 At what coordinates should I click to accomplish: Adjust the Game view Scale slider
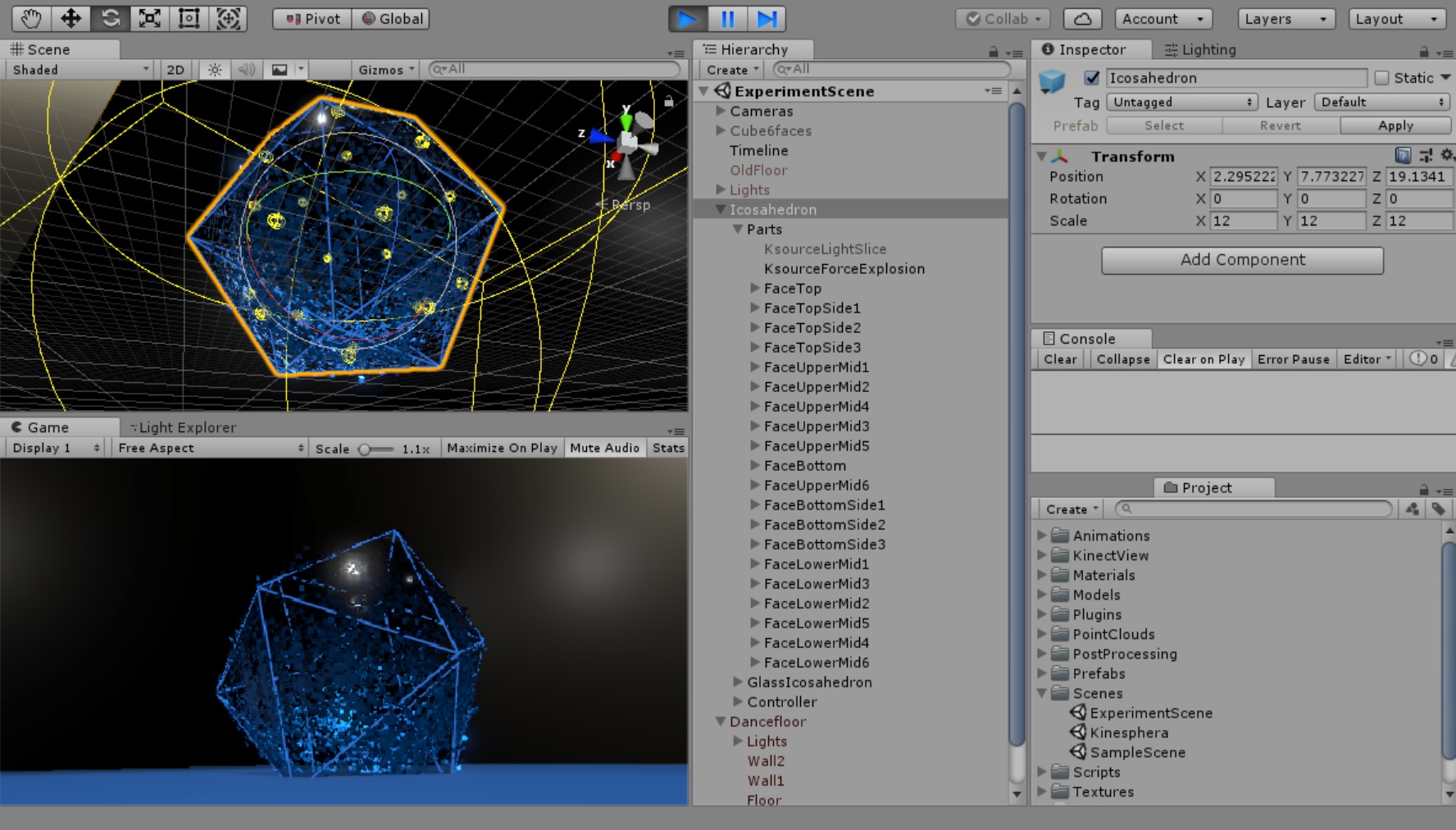(366, 449)
